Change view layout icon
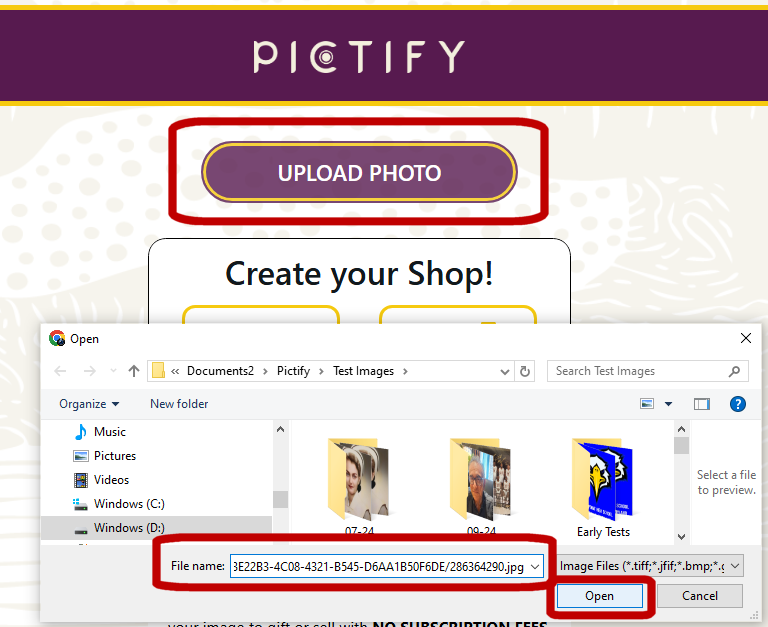 [647, 404]
